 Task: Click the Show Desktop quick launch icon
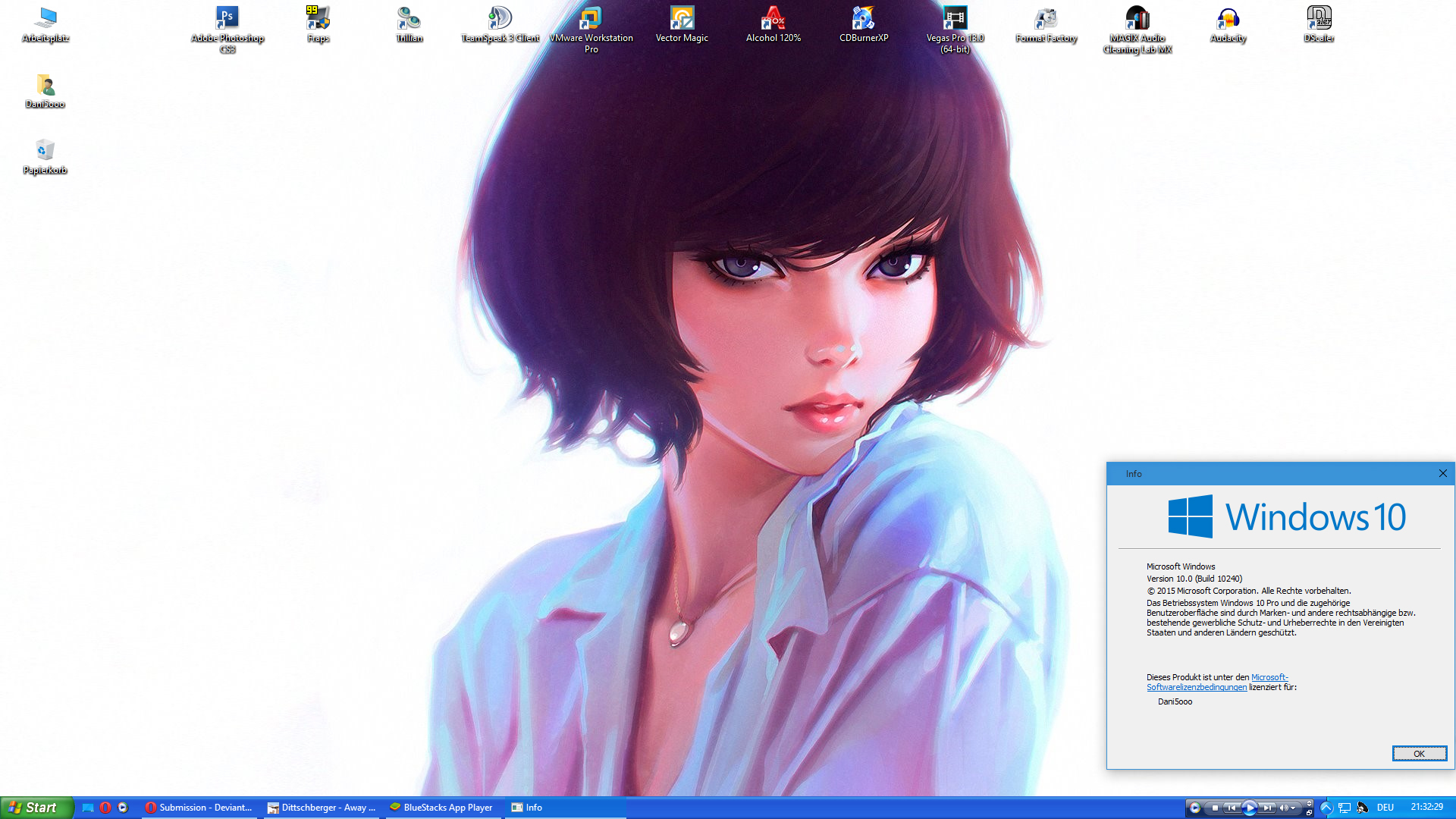pos(88,808)
